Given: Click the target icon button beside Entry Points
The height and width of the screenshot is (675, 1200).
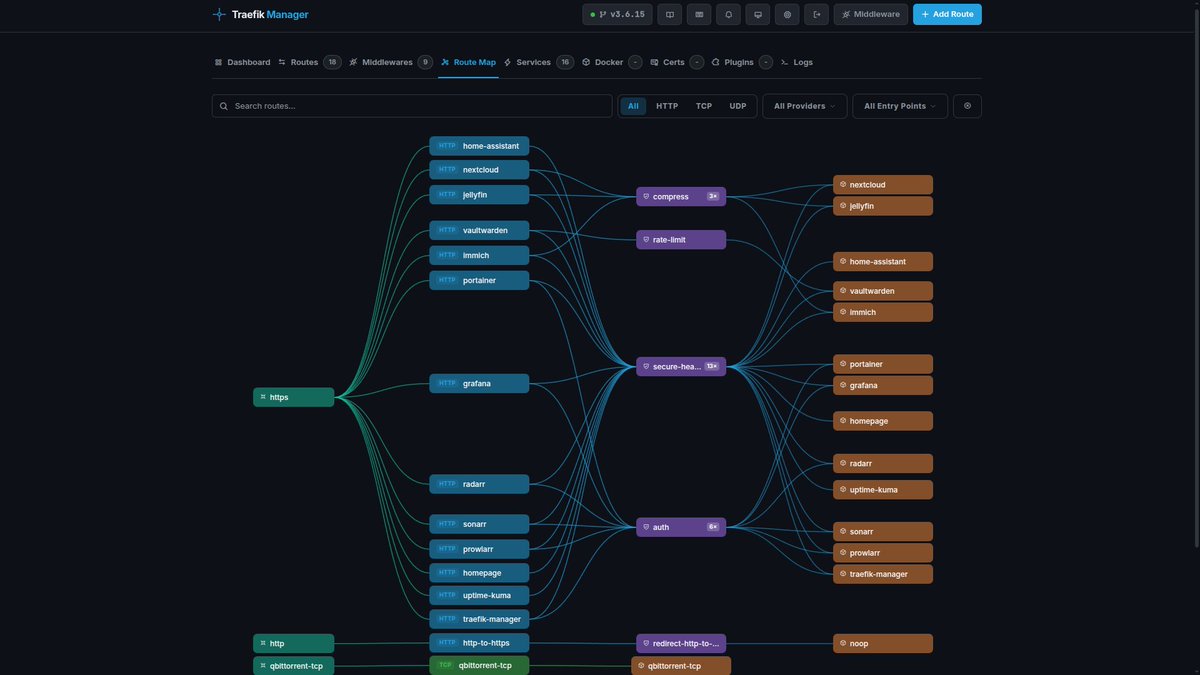Looking at the screenshot, I should (967, 106).
